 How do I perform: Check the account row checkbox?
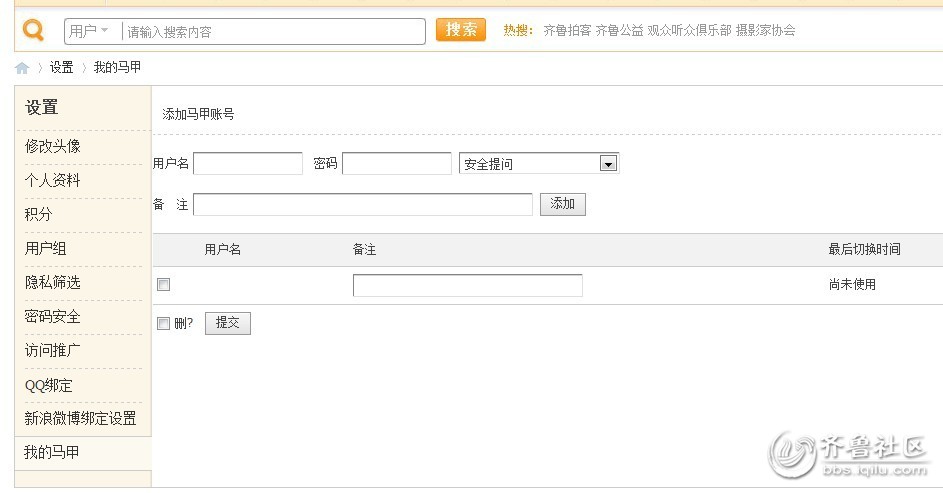tap(164, 285)
